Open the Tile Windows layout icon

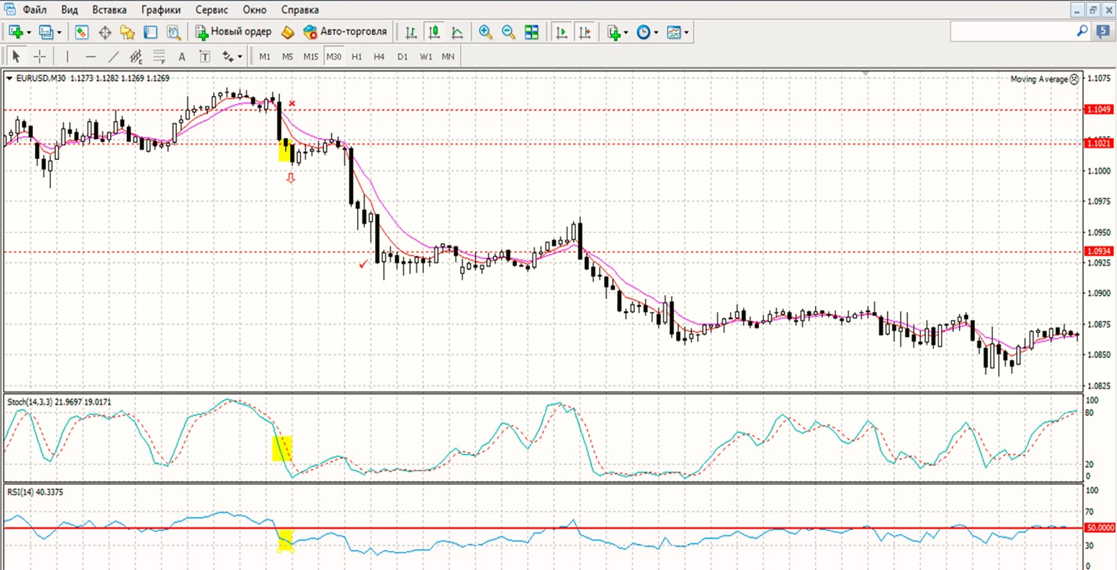(532, 32)
